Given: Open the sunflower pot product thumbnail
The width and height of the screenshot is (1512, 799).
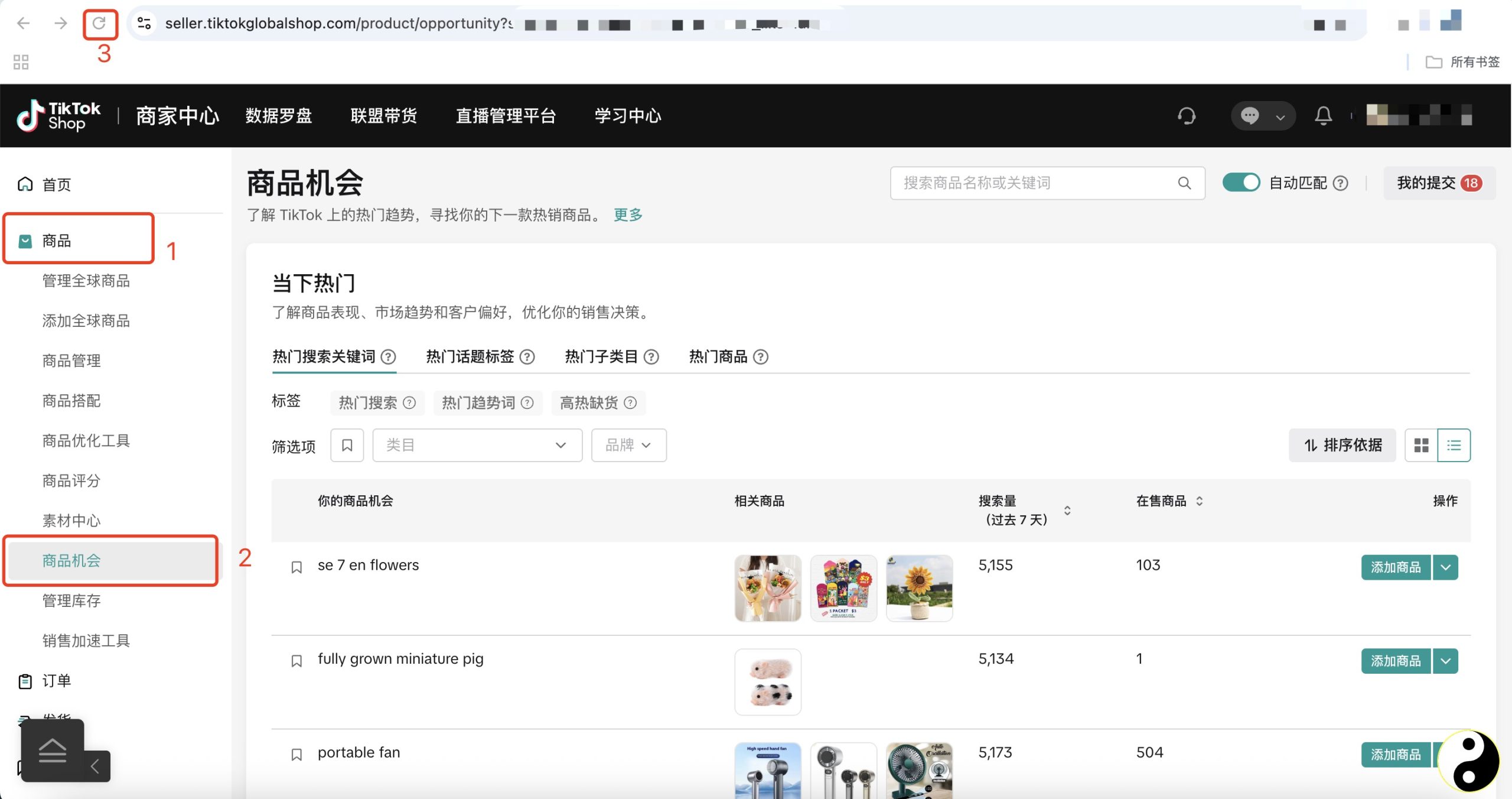Looking at the screenshot, I should pos(919,588).
